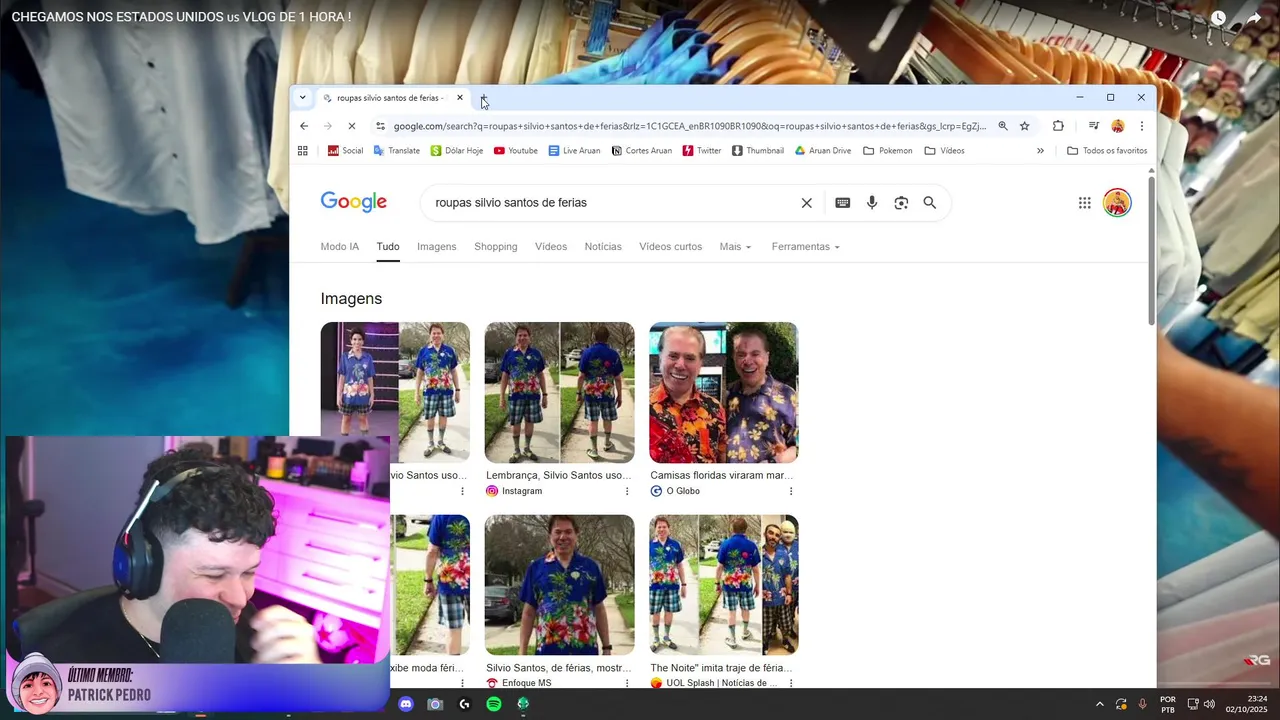
Task: Search by image with Google Lens
Action: tap(901, 203)
